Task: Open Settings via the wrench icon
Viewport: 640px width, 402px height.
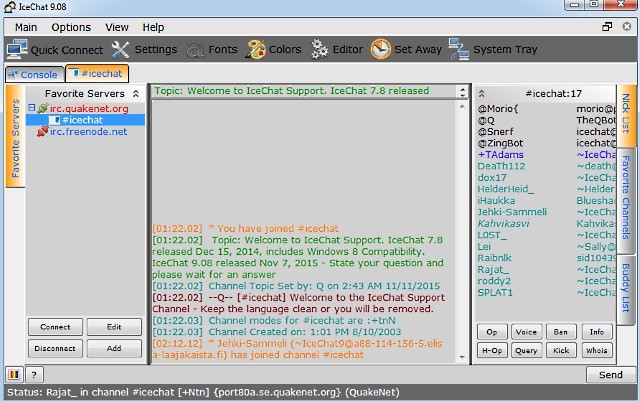Action: 120,49
